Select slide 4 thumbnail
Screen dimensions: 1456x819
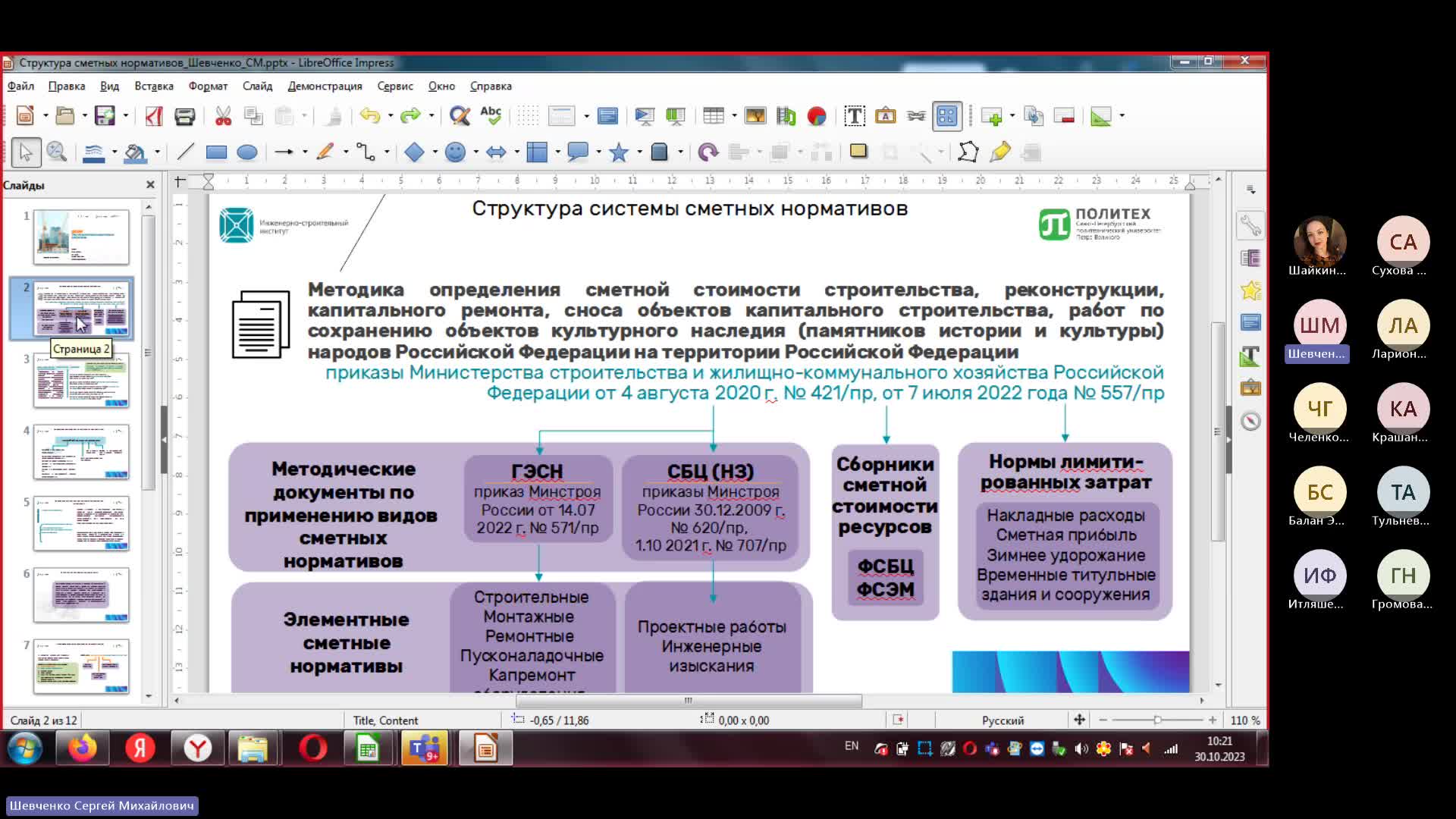tap(81, 453)
